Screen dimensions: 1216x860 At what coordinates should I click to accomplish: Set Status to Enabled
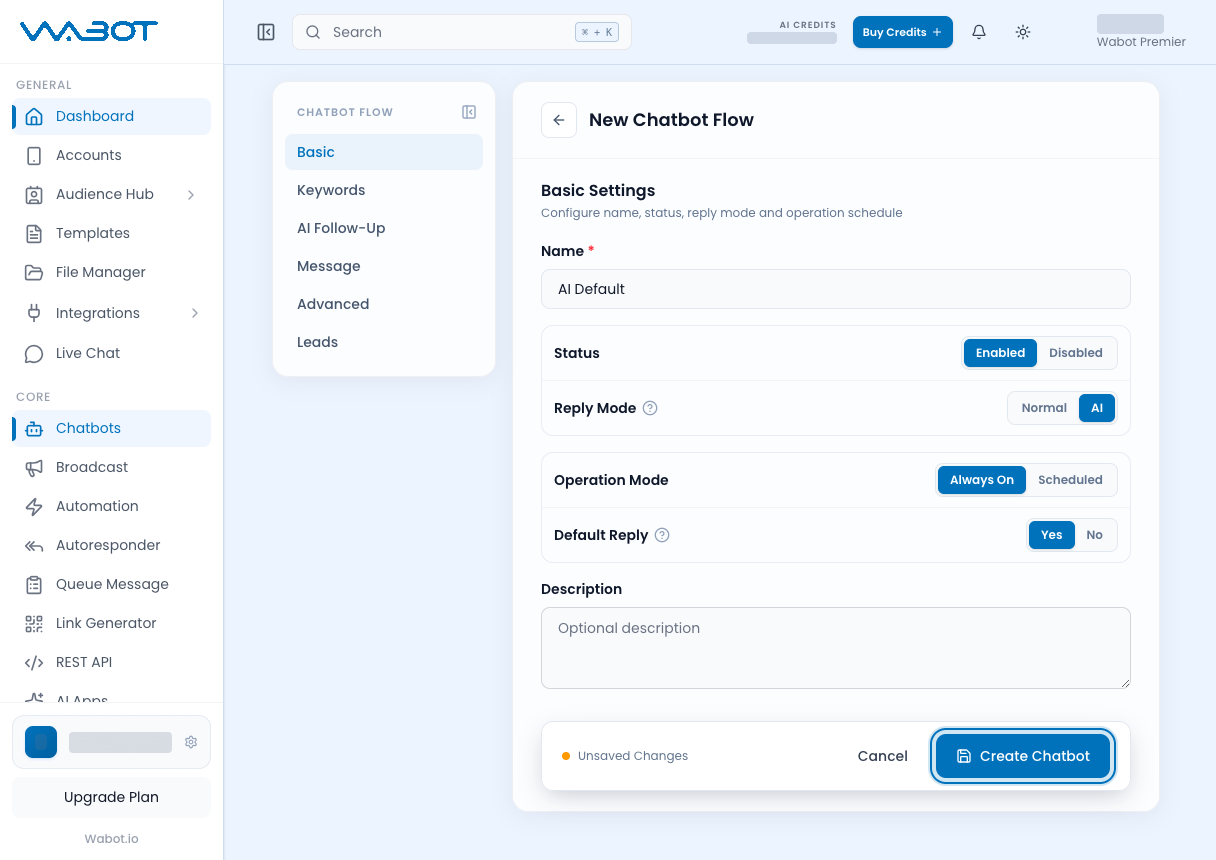(1001, 353)
